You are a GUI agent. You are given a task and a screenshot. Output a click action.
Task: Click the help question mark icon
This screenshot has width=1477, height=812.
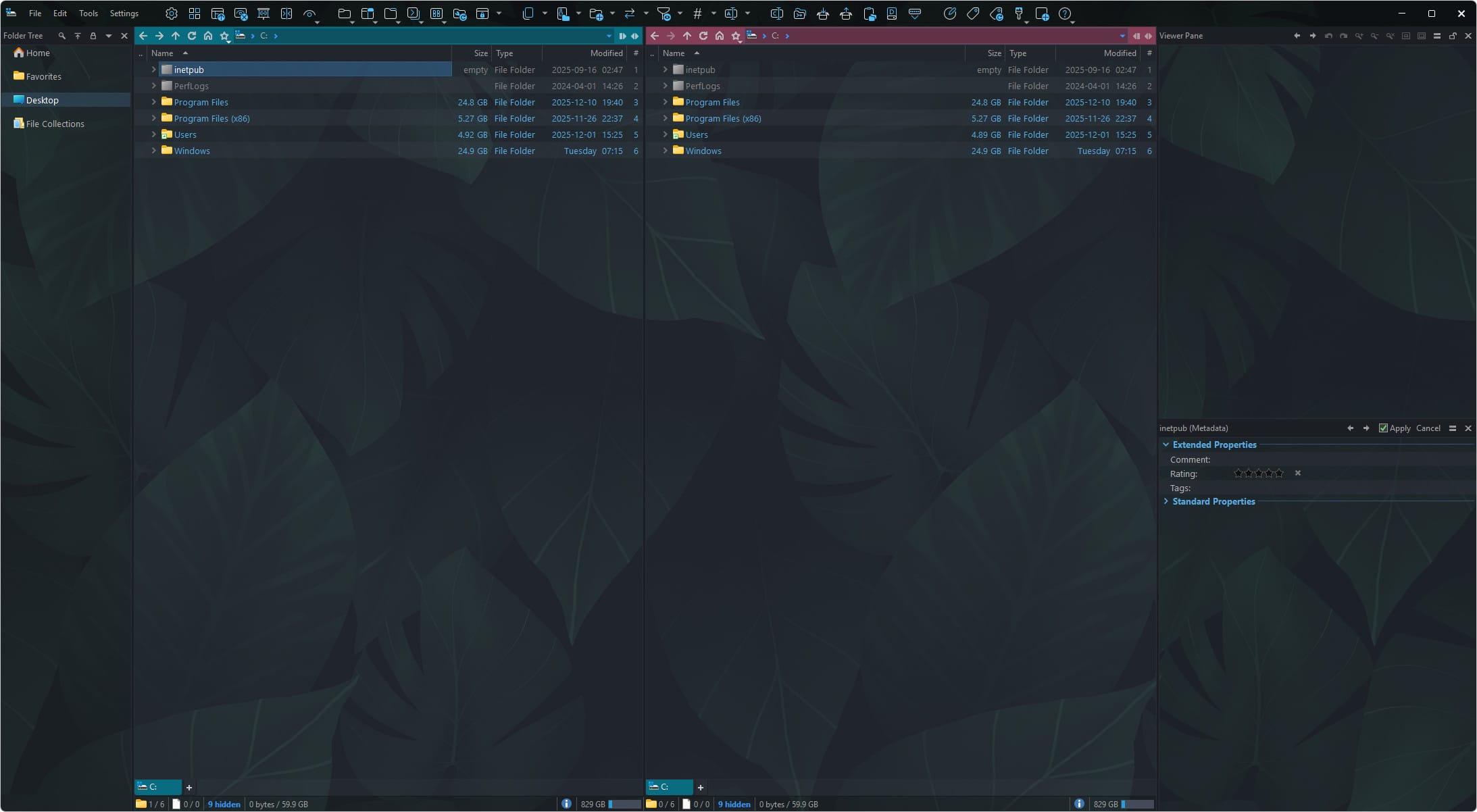(1065, 14)
